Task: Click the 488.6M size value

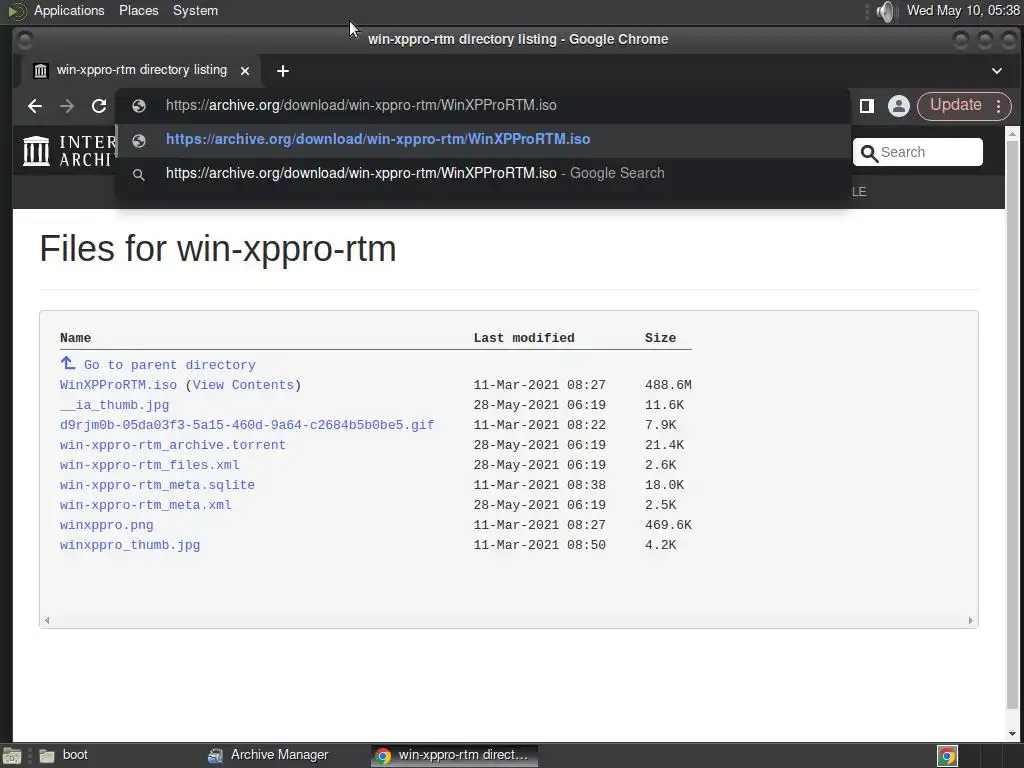Action: [668, 385]
